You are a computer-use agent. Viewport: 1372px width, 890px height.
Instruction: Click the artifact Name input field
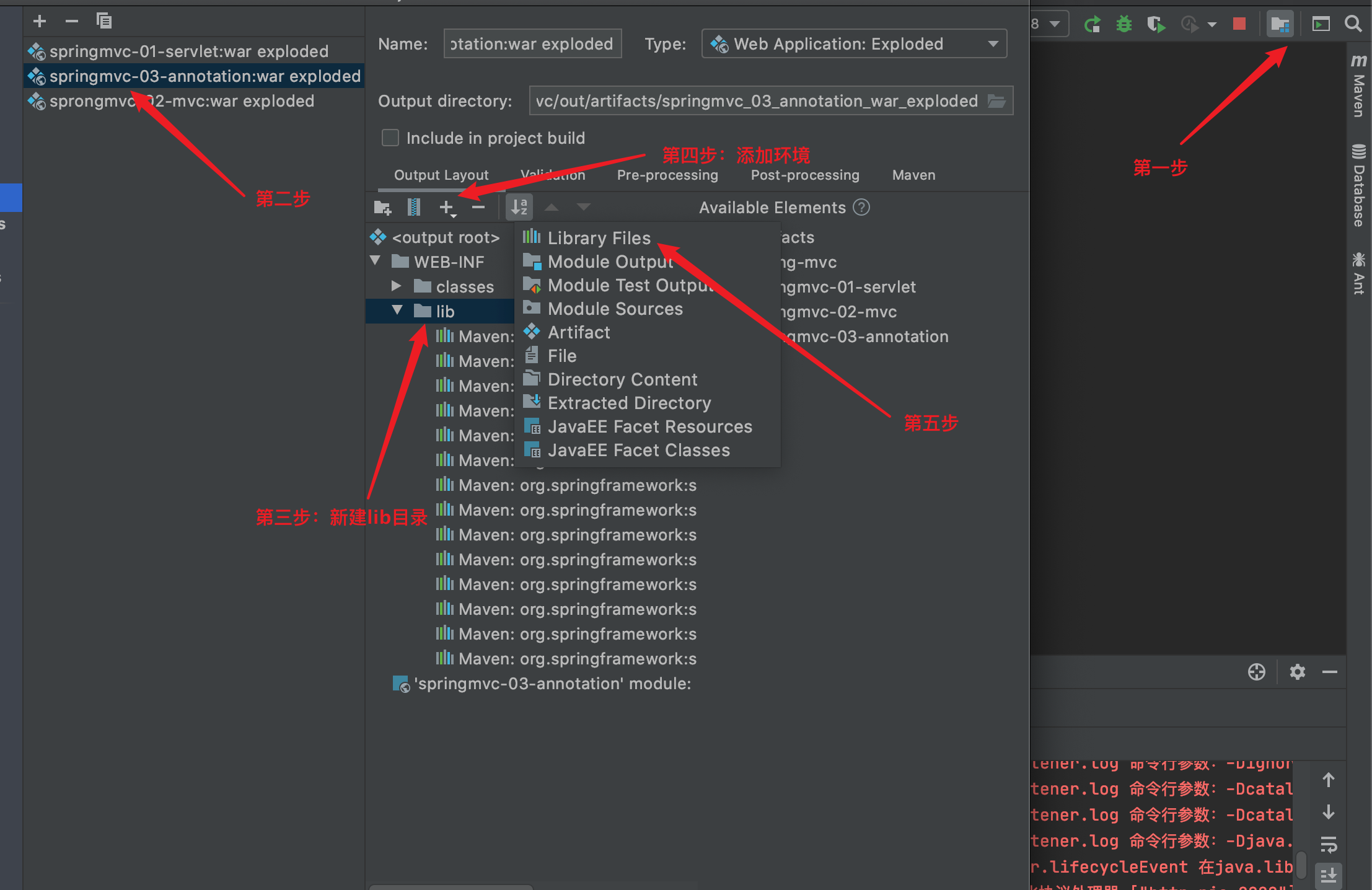click(x=532, y=44)
